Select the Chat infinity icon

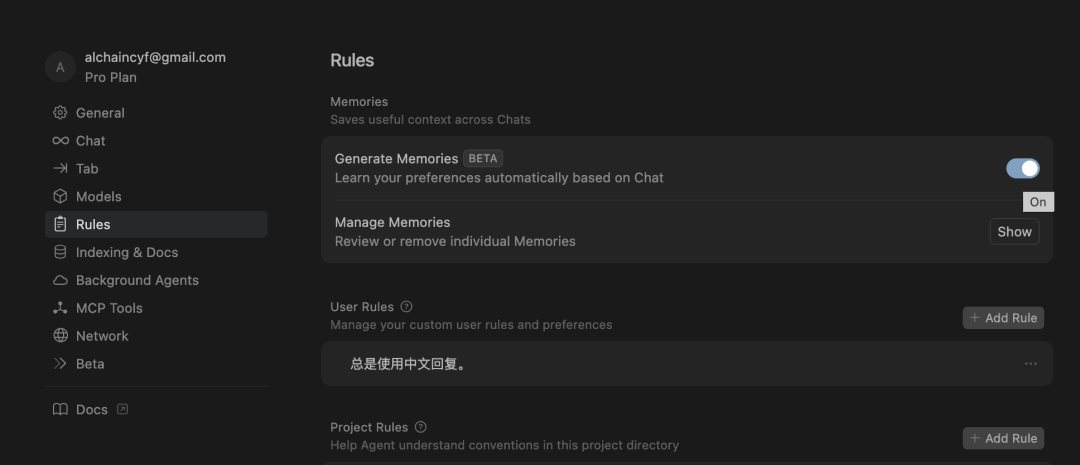click(61, 141)
